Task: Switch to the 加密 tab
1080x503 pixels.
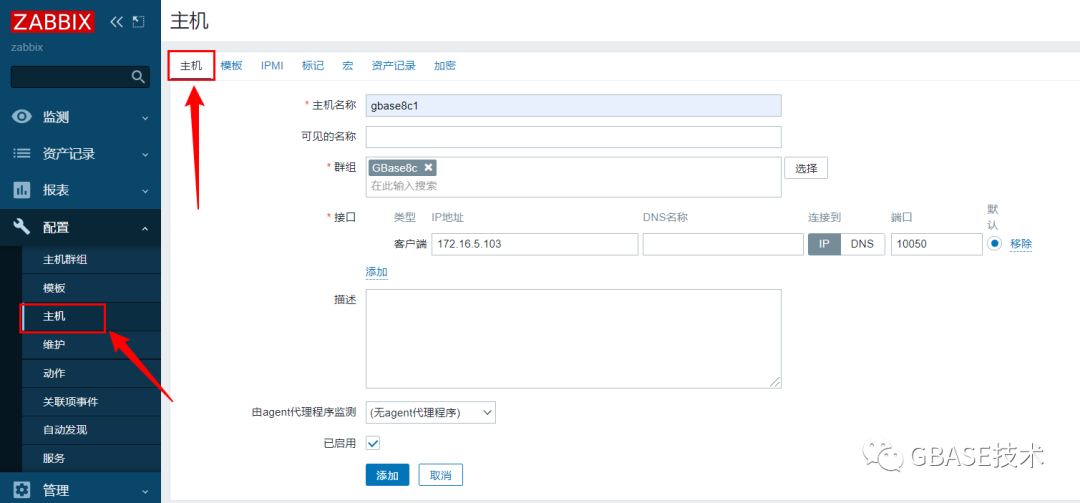Action: pyautogui.click(x=444, y=66)
